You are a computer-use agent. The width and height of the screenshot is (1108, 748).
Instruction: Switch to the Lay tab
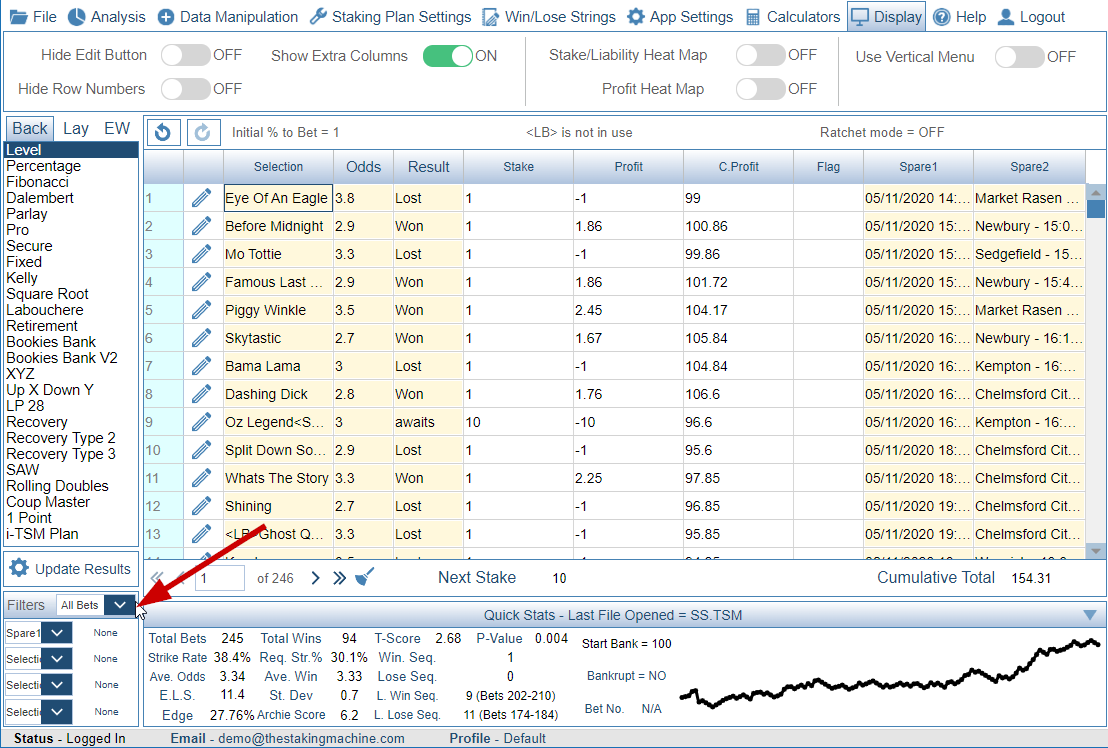[76, 129]
